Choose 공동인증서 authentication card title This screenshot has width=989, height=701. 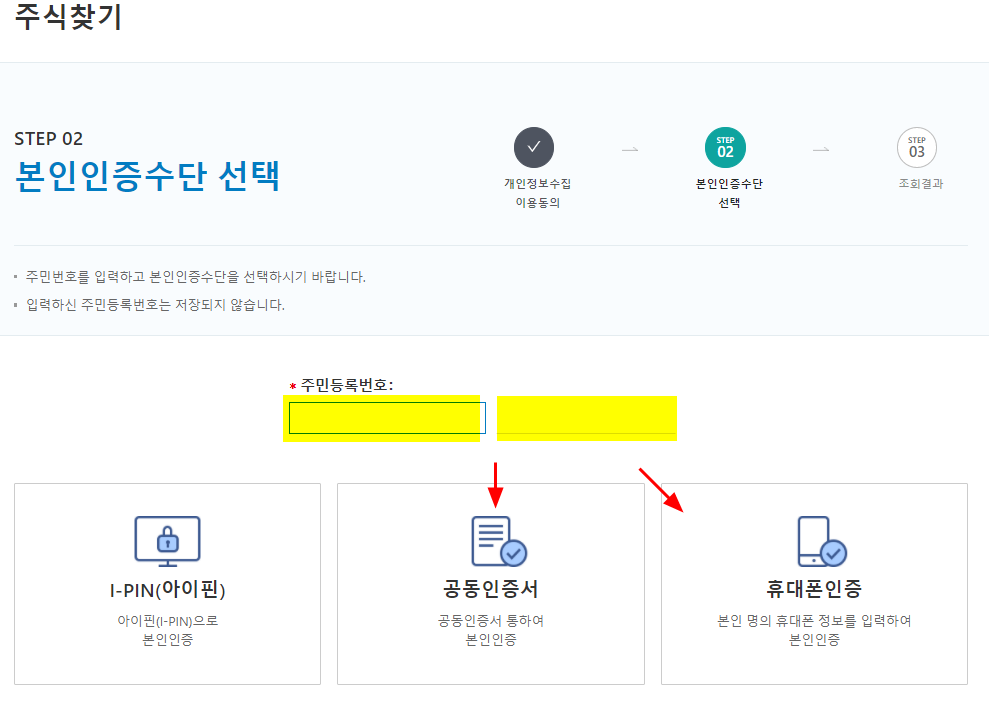491,589
